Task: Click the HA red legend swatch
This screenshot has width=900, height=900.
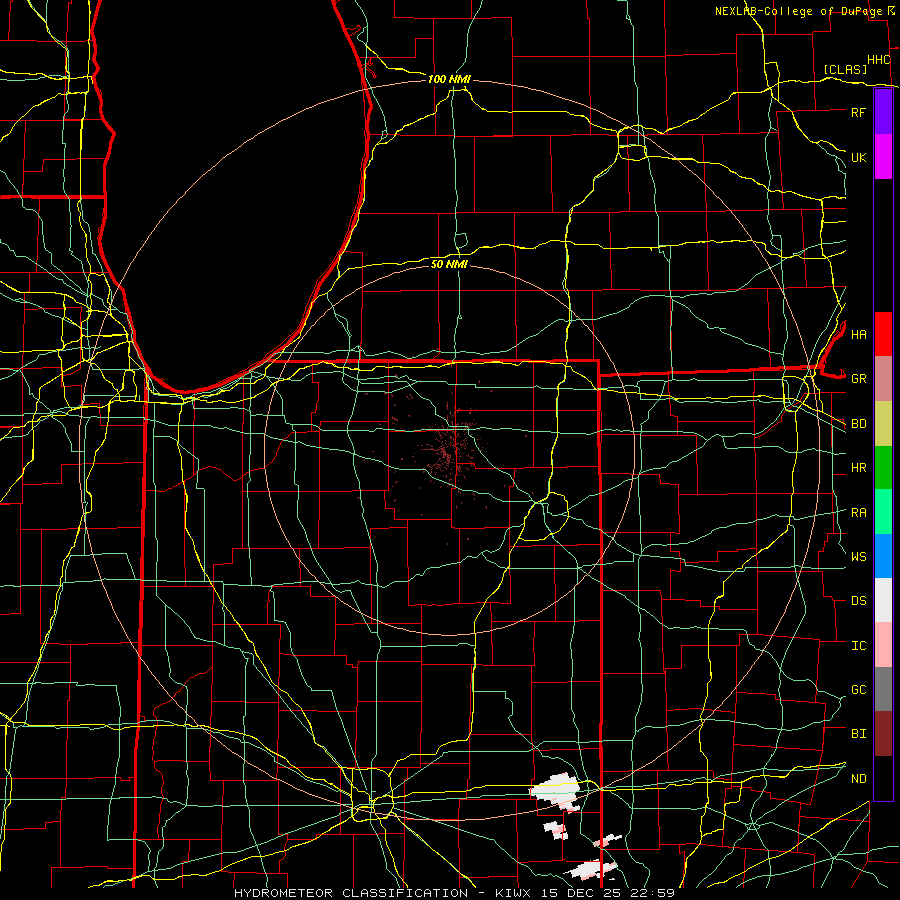Action: 883,334
